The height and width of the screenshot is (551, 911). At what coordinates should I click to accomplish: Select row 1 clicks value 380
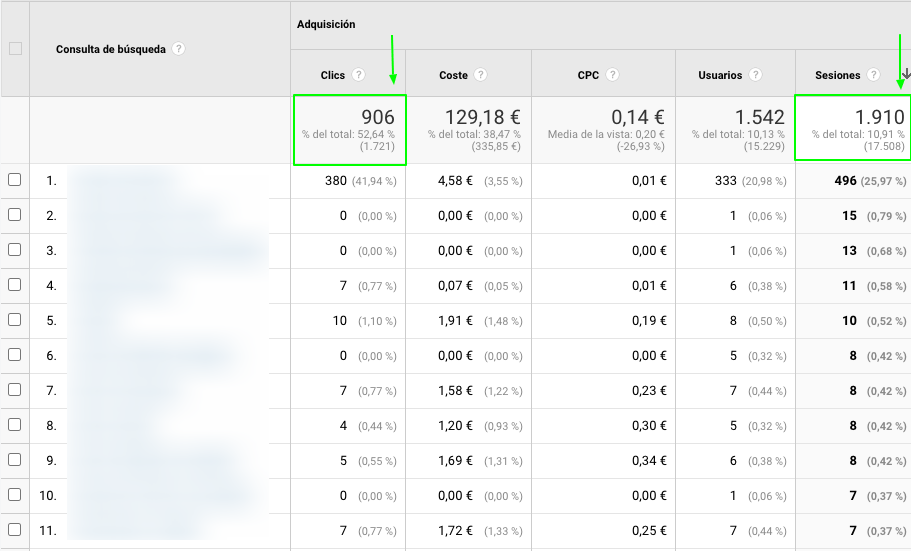click(336, 181)
